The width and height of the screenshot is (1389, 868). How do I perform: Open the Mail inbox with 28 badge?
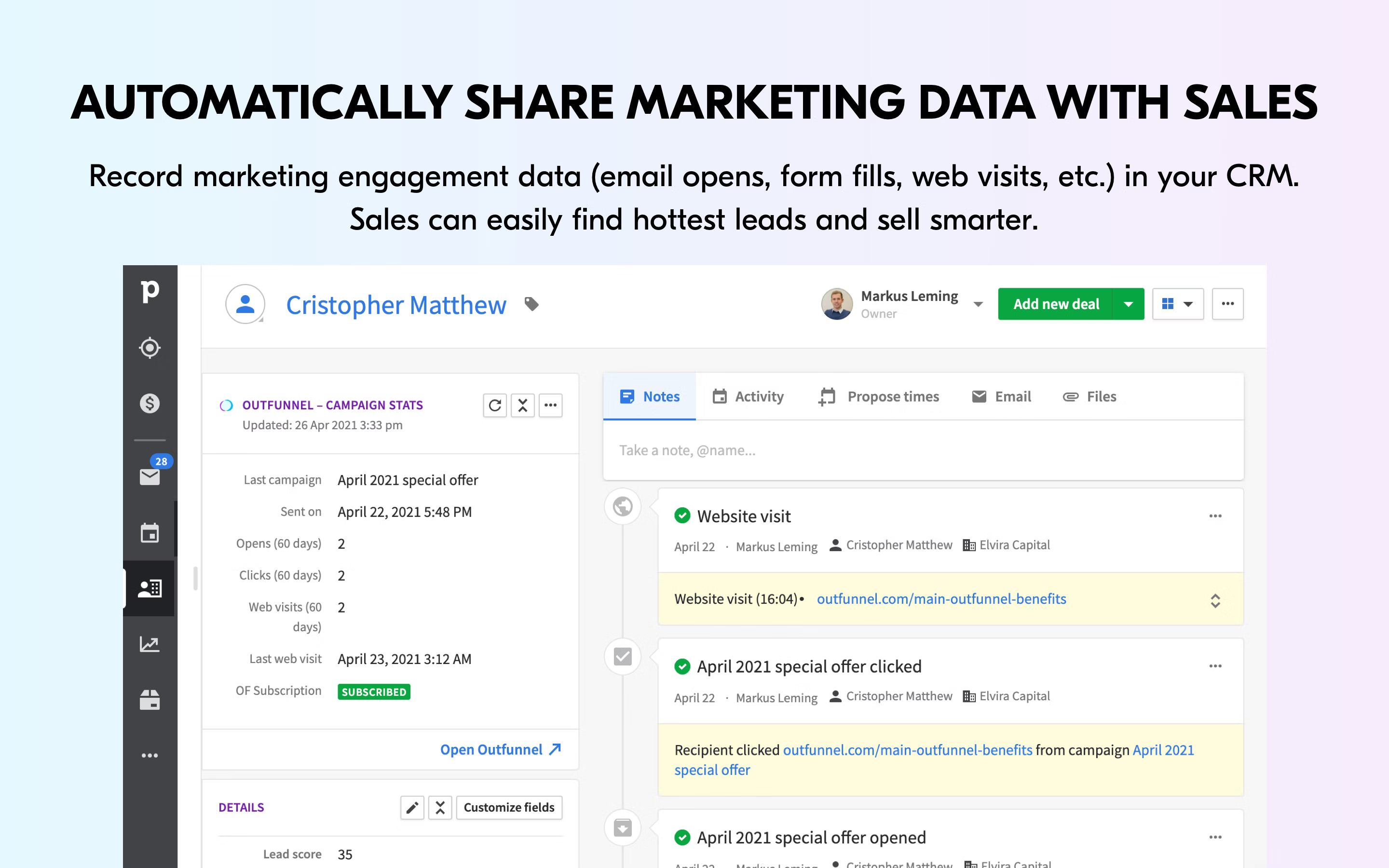(150, 476)
